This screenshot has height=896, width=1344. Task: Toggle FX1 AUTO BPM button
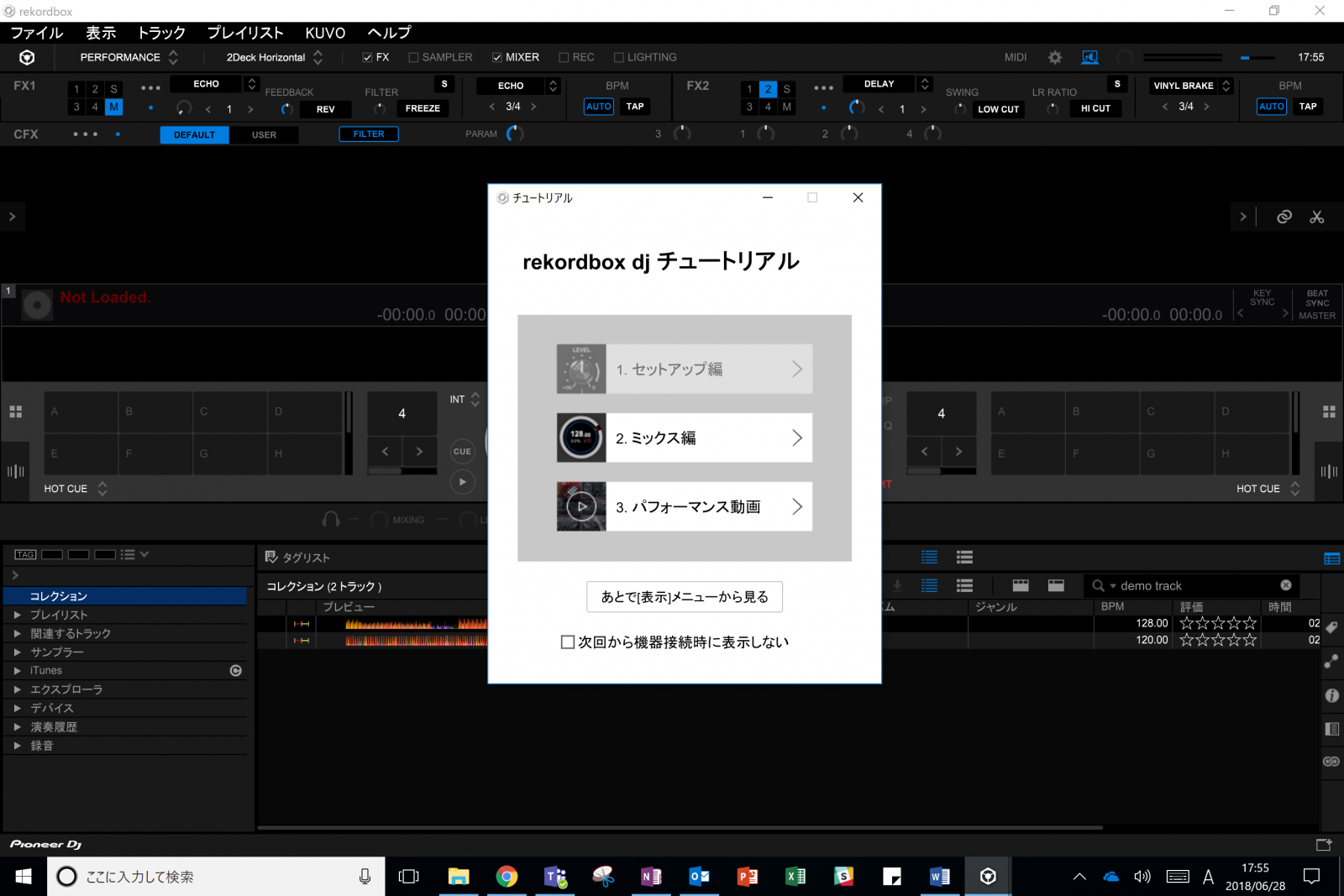tap(599, 107)
